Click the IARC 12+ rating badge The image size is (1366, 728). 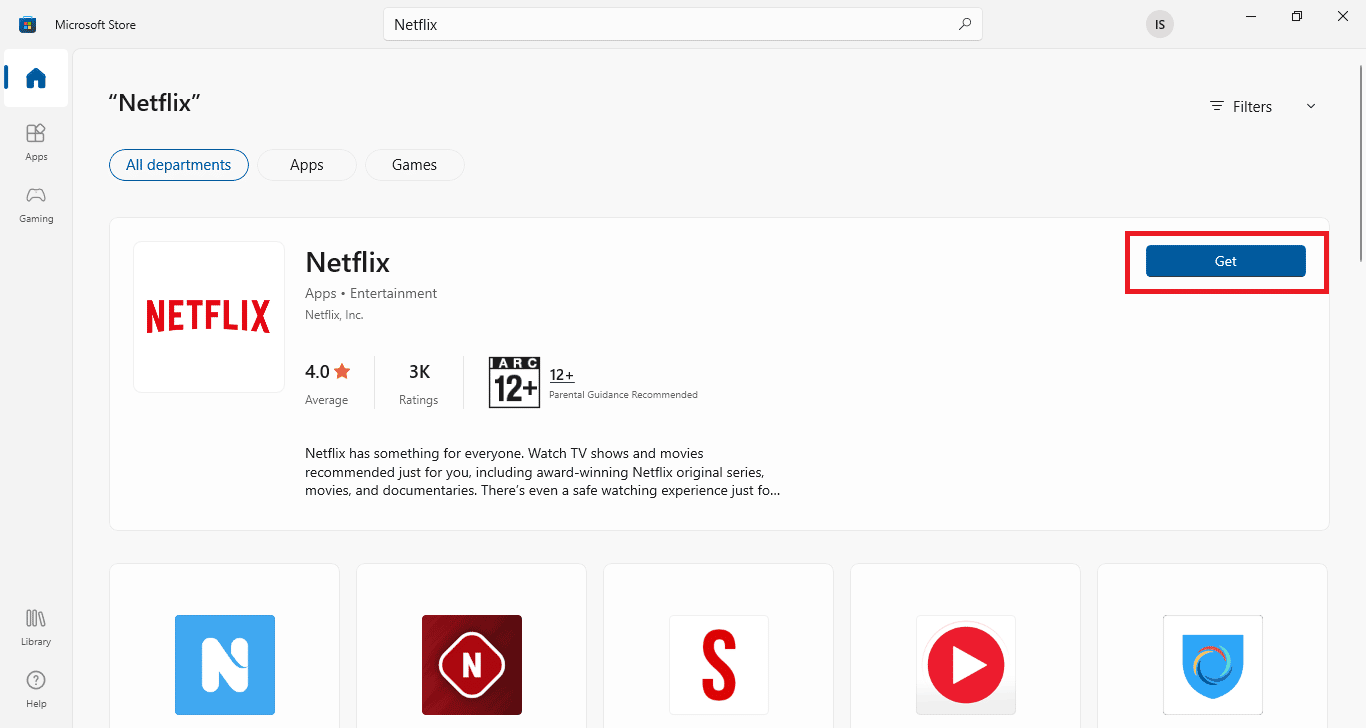tap(514, 382)
